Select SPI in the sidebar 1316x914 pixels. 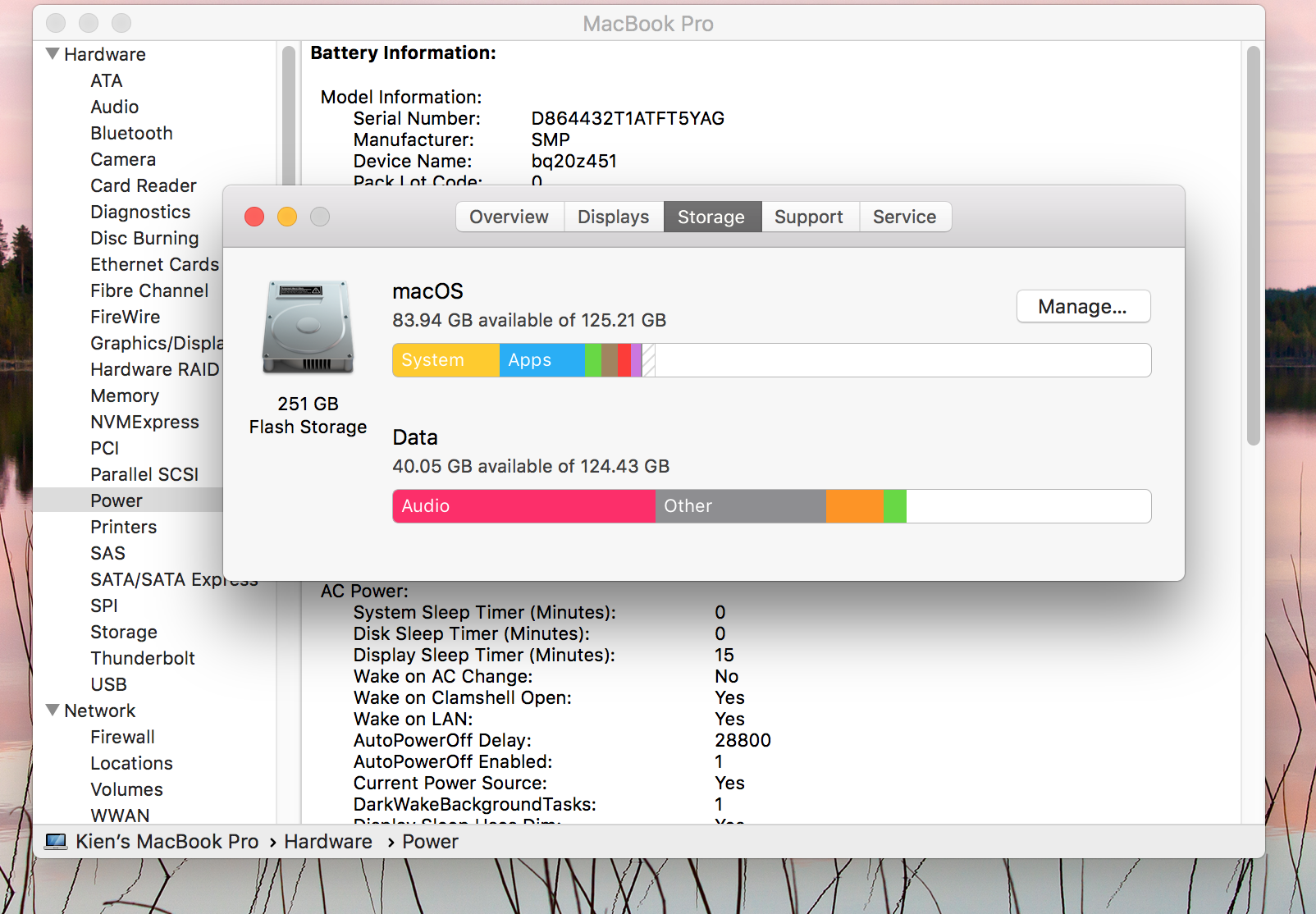(x=104, y=606)
